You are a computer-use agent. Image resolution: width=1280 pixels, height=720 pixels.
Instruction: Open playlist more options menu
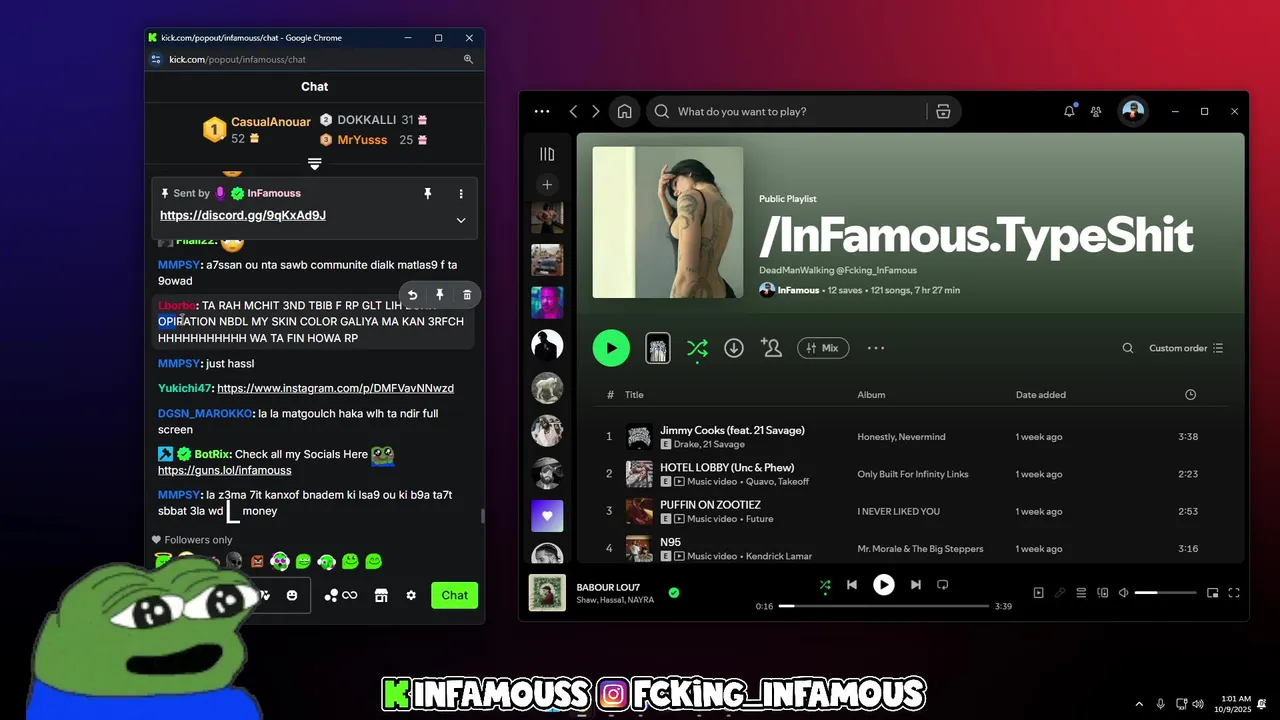coord(876,348)
